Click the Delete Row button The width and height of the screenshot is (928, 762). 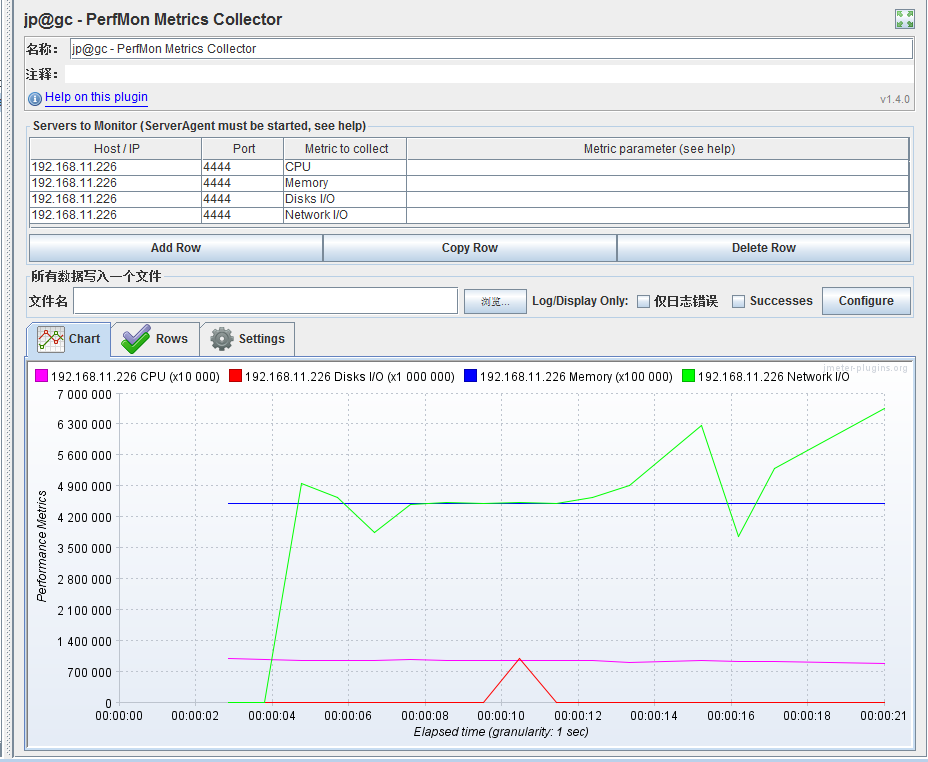click(763, 248)
